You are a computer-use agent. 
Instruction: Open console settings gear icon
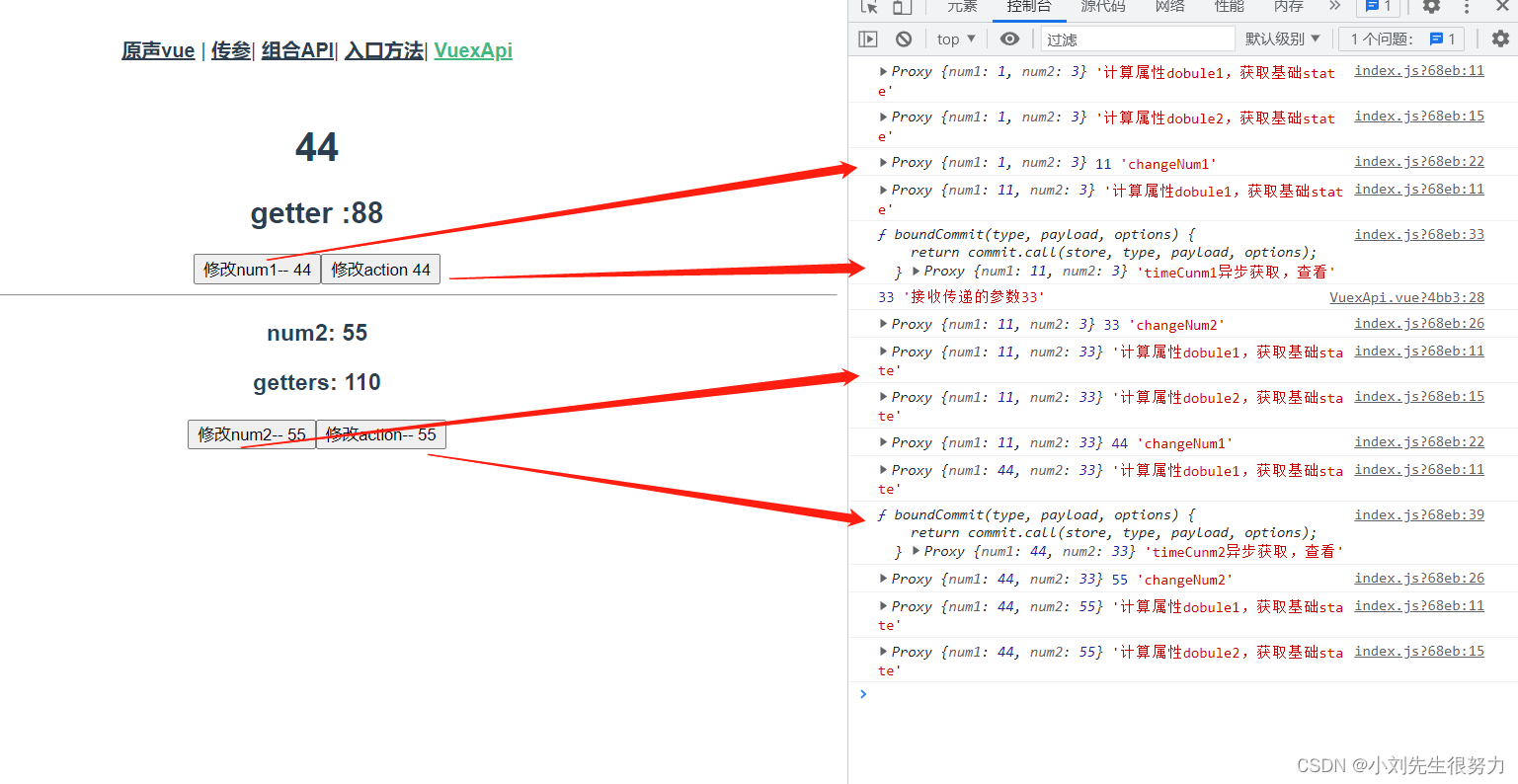[x=1500, y=39]
